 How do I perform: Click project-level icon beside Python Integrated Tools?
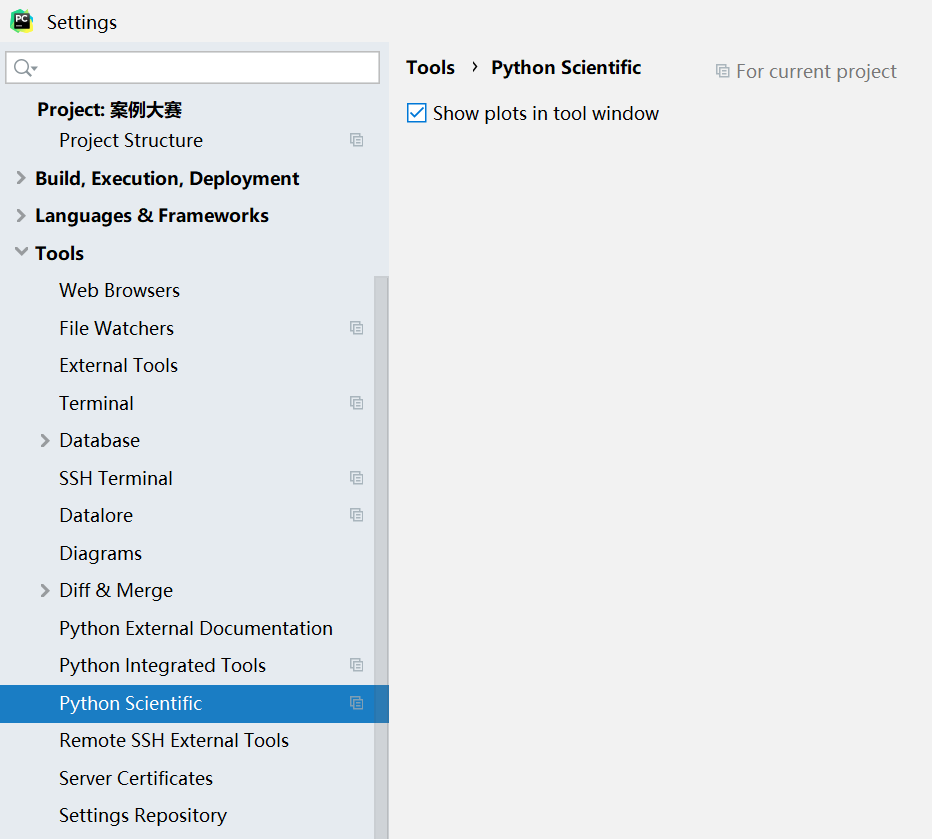pos(356,665)
